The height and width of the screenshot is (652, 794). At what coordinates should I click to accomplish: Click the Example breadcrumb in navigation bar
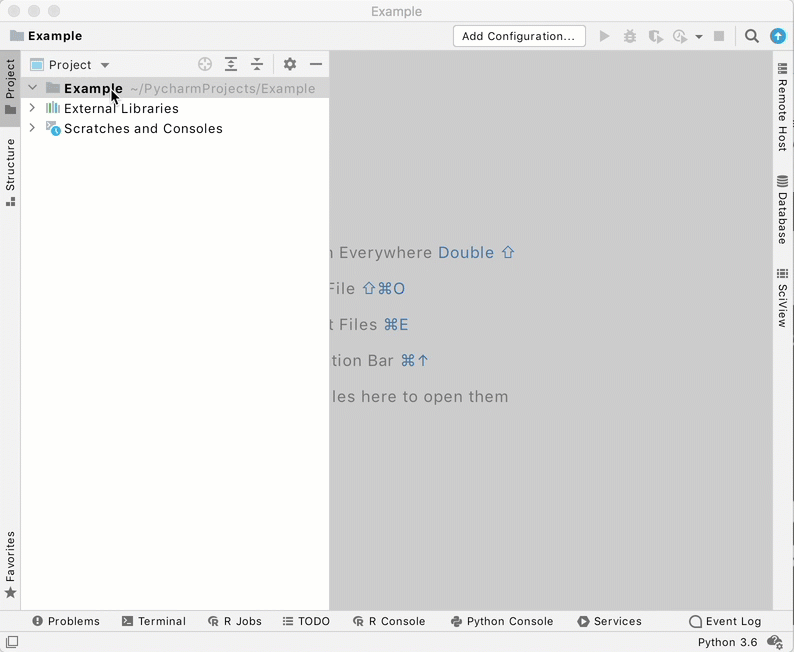46,36
